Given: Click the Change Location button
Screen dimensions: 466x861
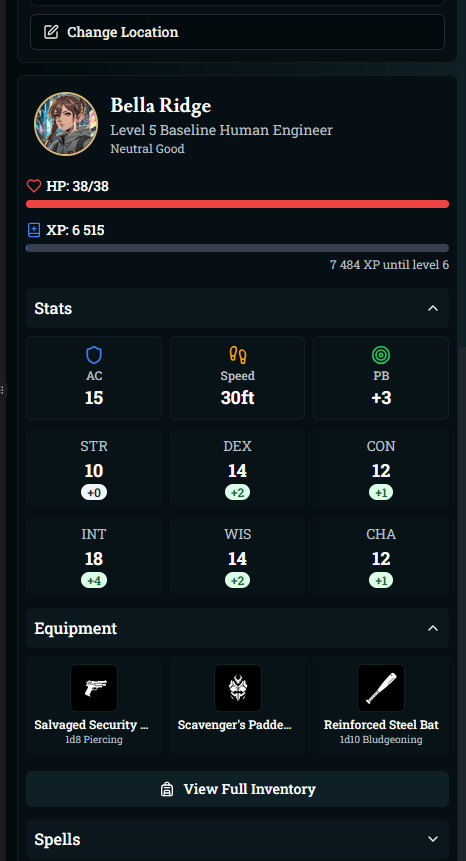Looking at the screenshot, I should [x=237, y=32].
